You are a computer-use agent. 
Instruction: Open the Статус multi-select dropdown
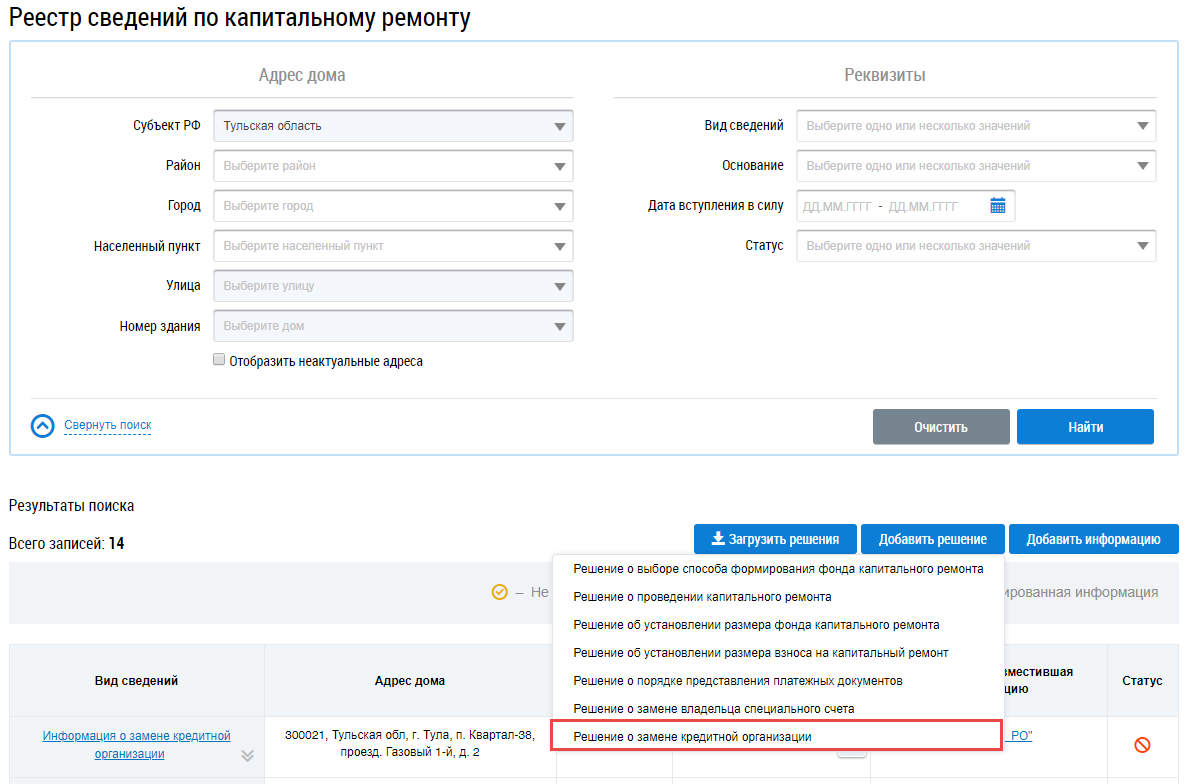pyautogui.click(x=976, y=246)
